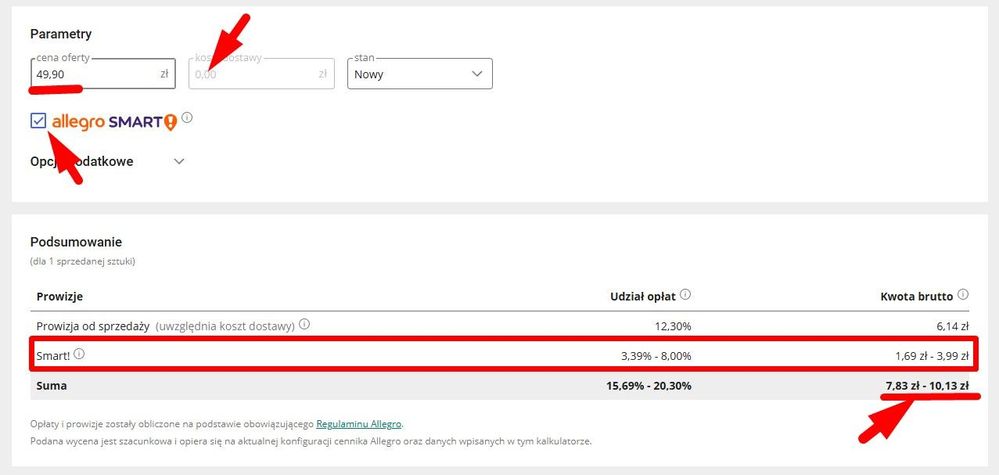Click the Prowizje column header
999x475 pixels.
[x=60, y=297]
